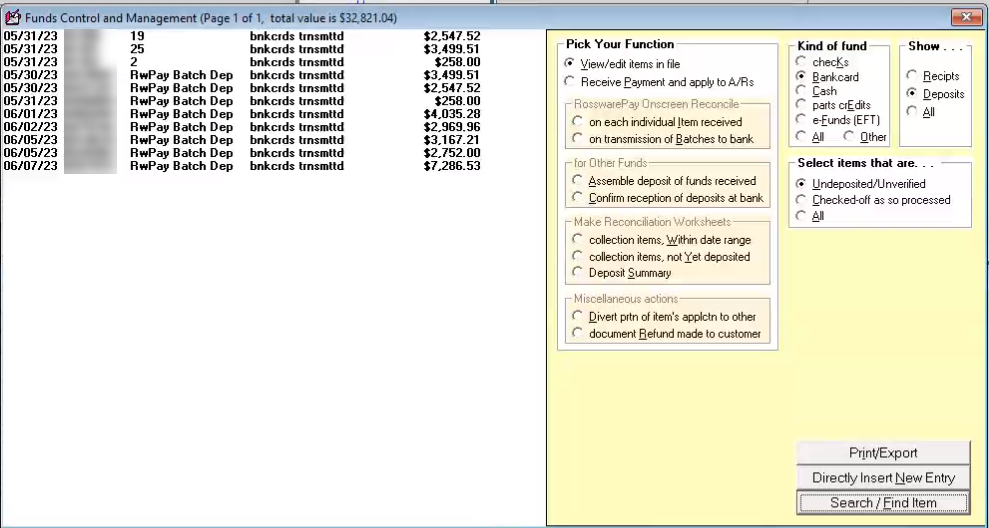Click the $2,752.00 amount on 06/05/23
The image size is (989, 528).
click(x=452, y=153)
